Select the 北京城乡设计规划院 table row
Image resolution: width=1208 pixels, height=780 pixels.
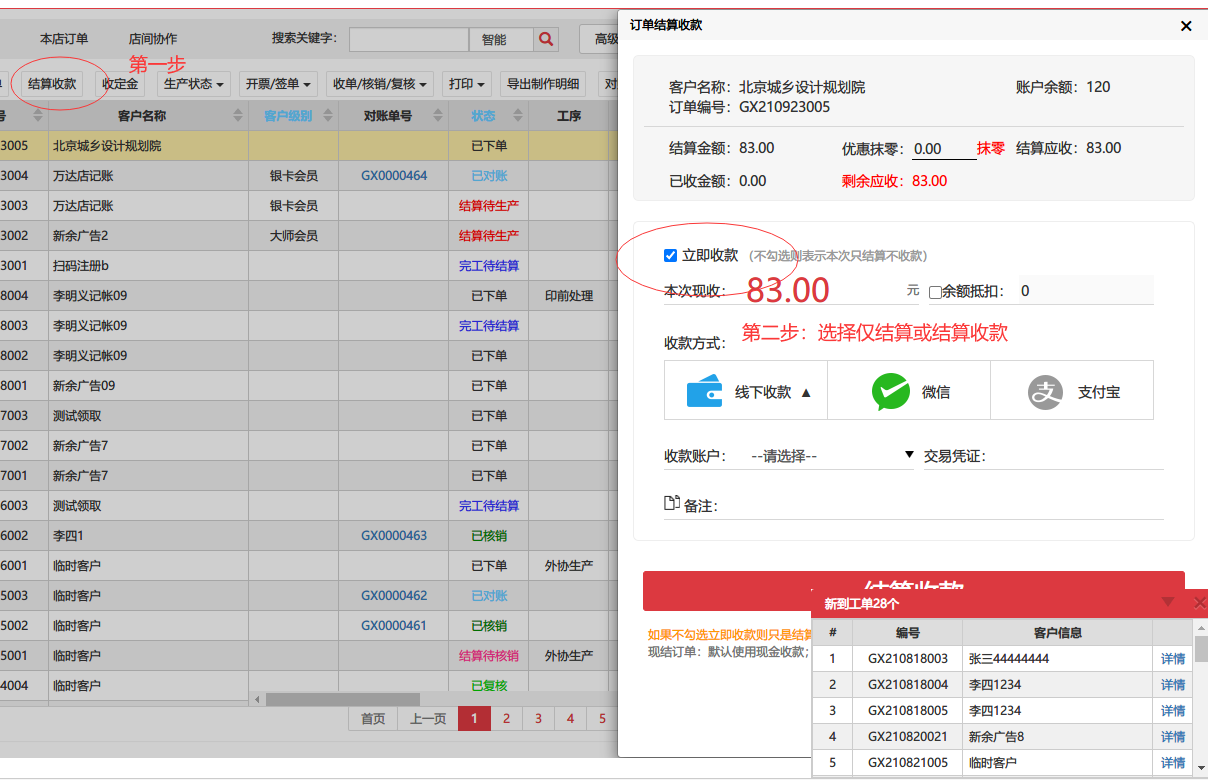click(309, 146)
